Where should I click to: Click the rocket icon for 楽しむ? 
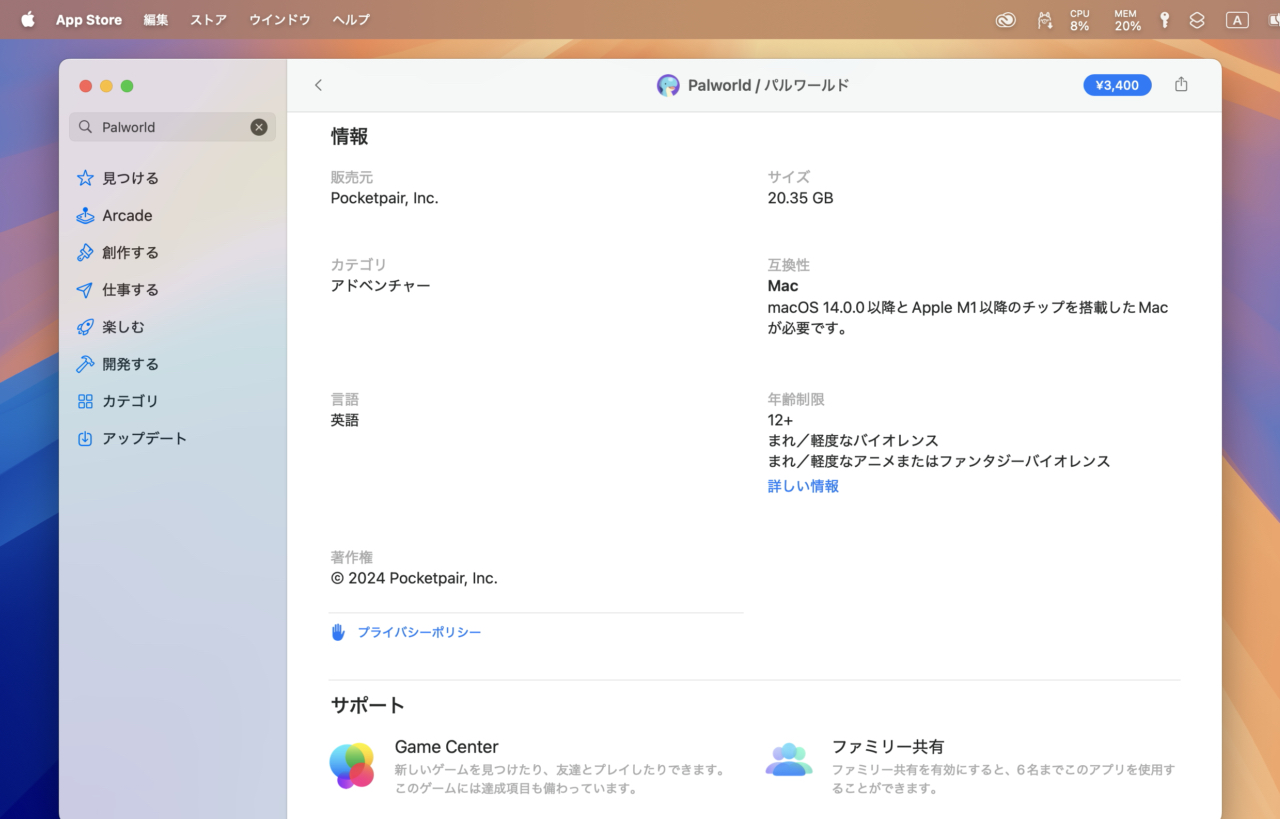pyautogui.click(x=85, y=327)
